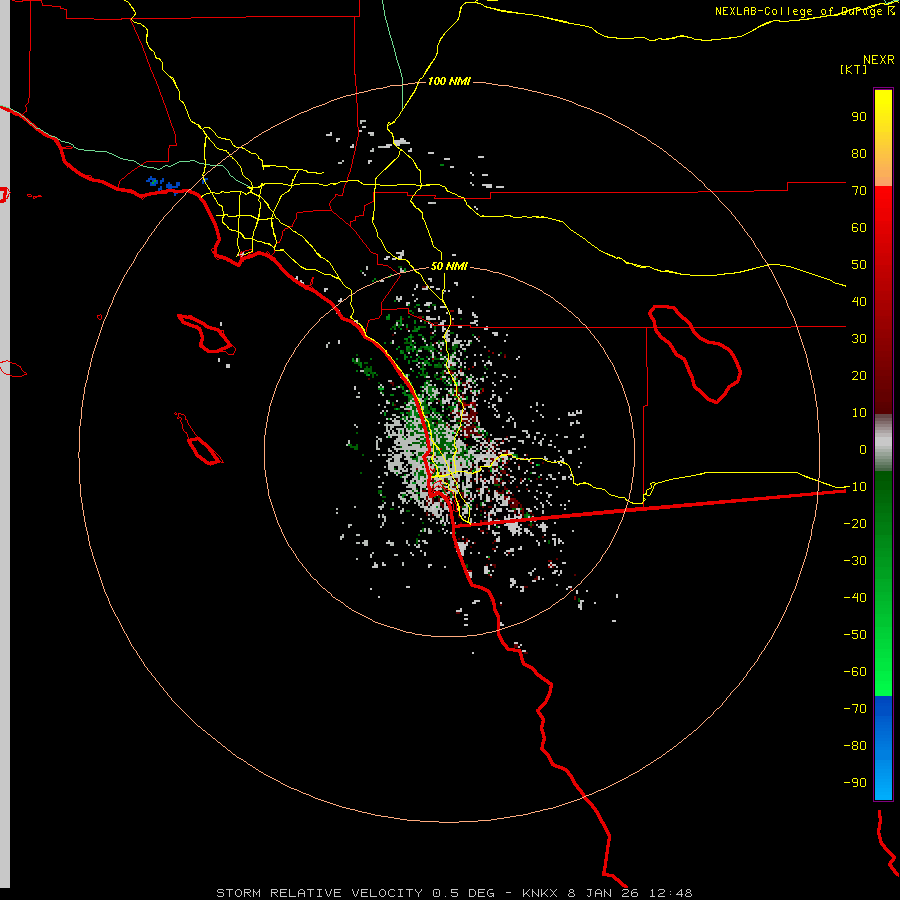
Task: Click the 70 value on velocity scale
Action: click(x=859, y=191)
